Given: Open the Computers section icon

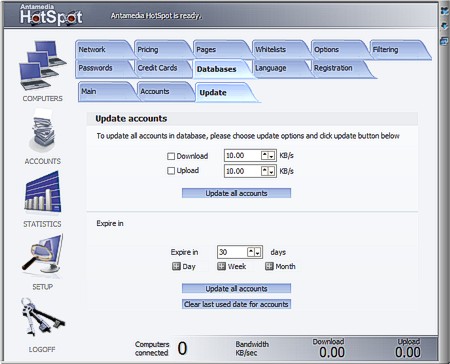Looking at the screenshot, I should (x=42, y=65).
